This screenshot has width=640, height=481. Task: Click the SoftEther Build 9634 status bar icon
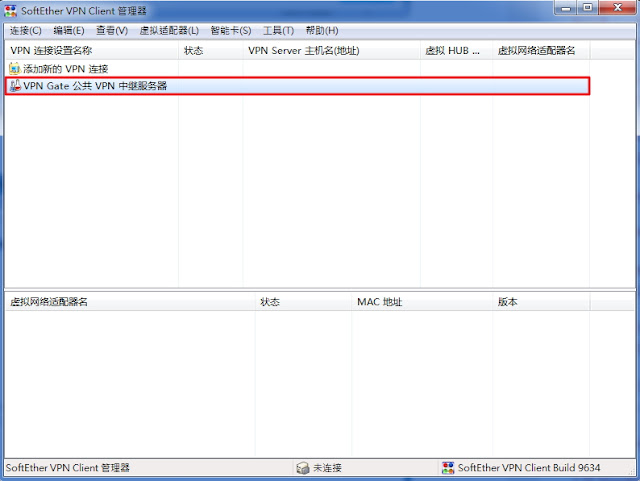click(448, 468)
